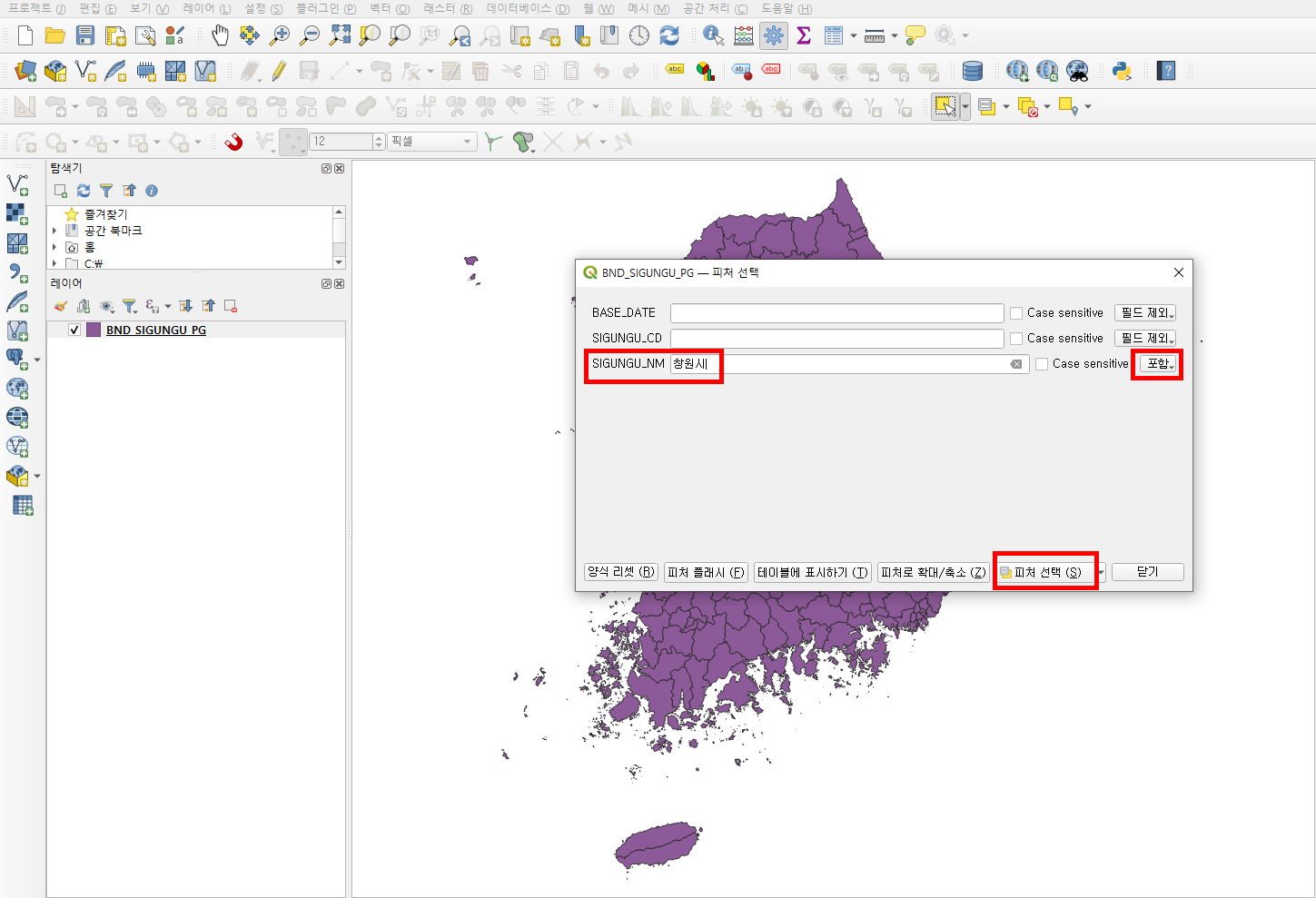
Task: Check Case sensitive for BASE_DATE
Action: tap(1016, 313)
